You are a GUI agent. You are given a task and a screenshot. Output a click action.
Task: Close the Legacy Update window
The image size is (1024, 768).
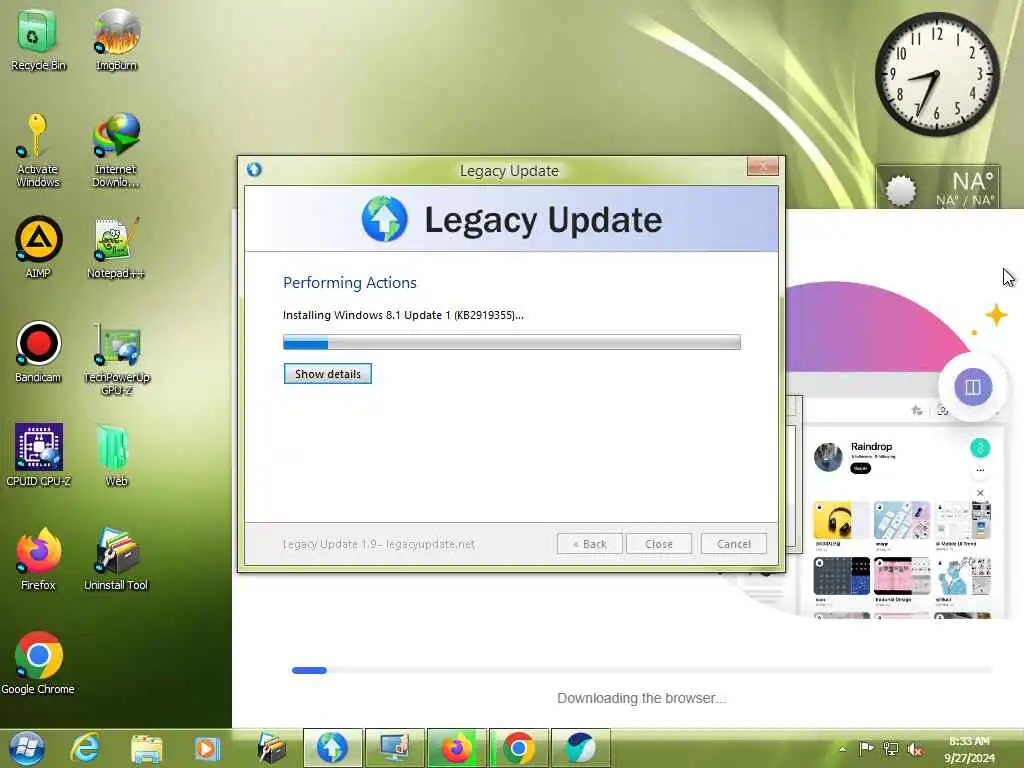coord(763,167)
